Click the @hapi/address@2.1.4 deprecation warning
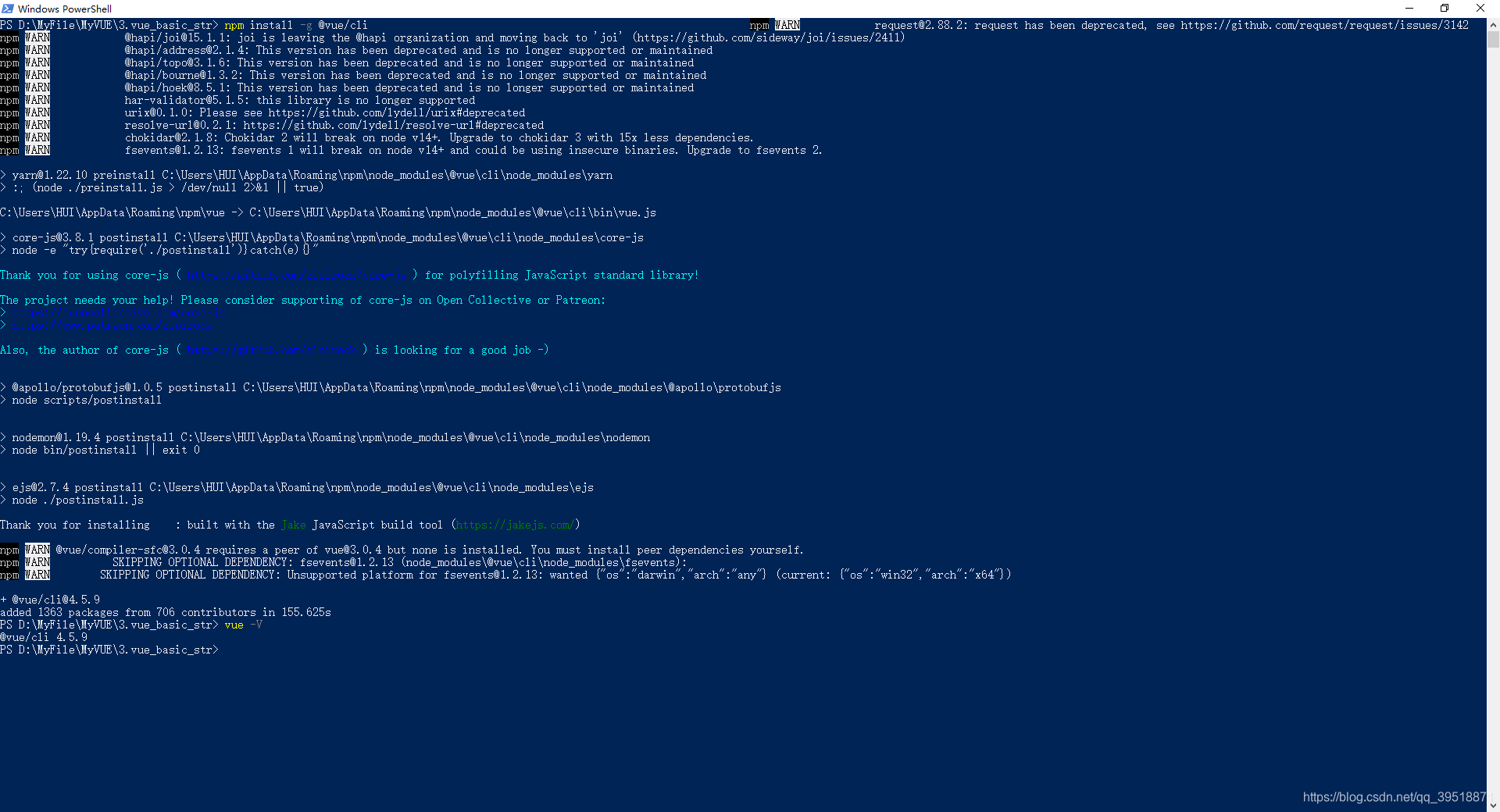Screen dimensions: 1500x812 [x=356, y=50]
